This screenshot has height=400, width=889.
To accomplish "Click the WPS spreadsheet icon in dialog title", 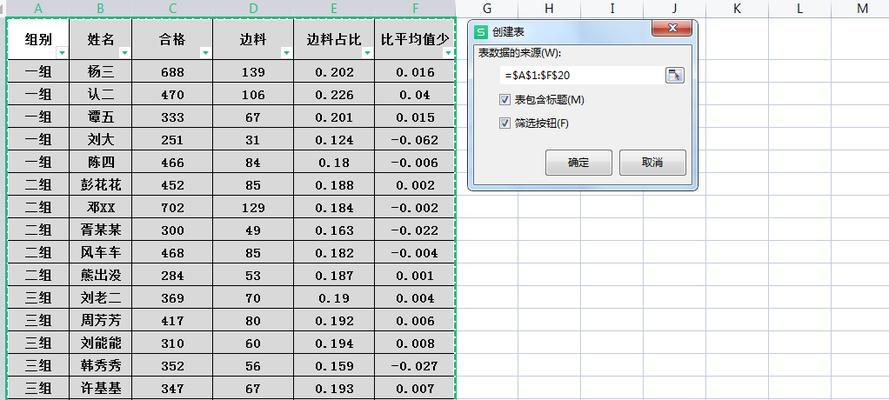I will point(481,33).
